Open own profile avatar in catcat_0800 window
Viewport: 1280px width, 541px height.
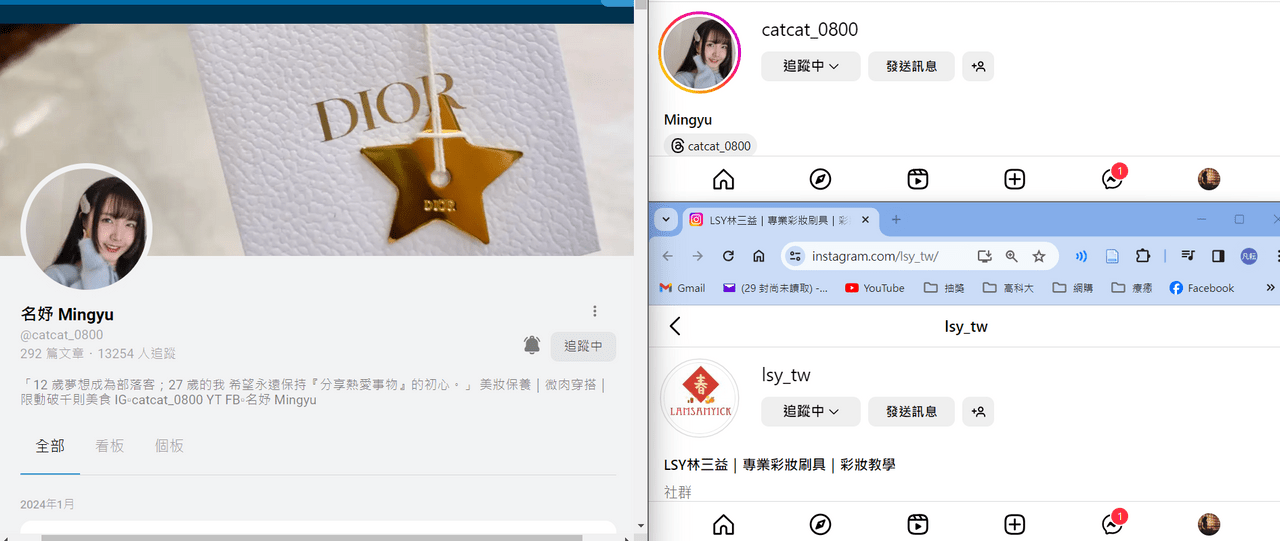[x=1209, y=179]
